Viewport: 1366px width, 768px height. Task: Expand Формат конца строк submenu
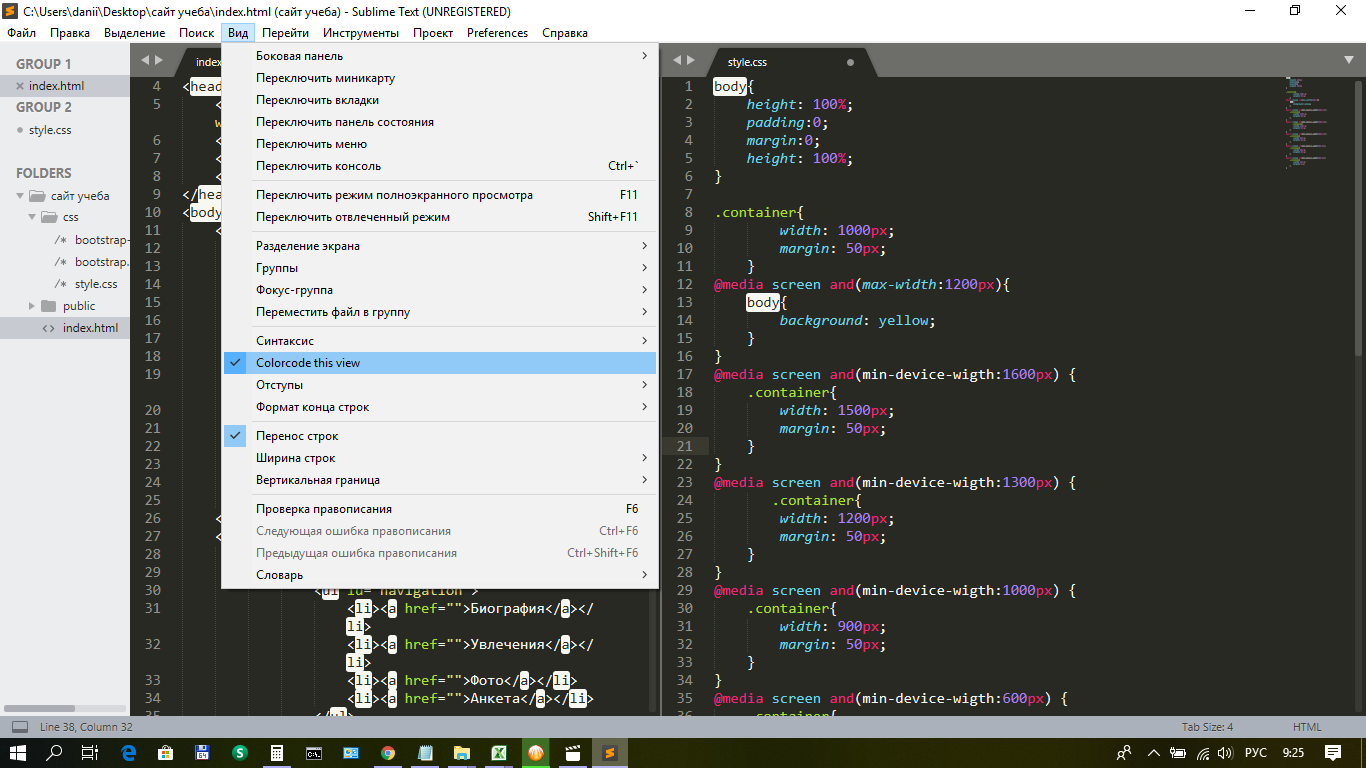(x=440, y=407)
